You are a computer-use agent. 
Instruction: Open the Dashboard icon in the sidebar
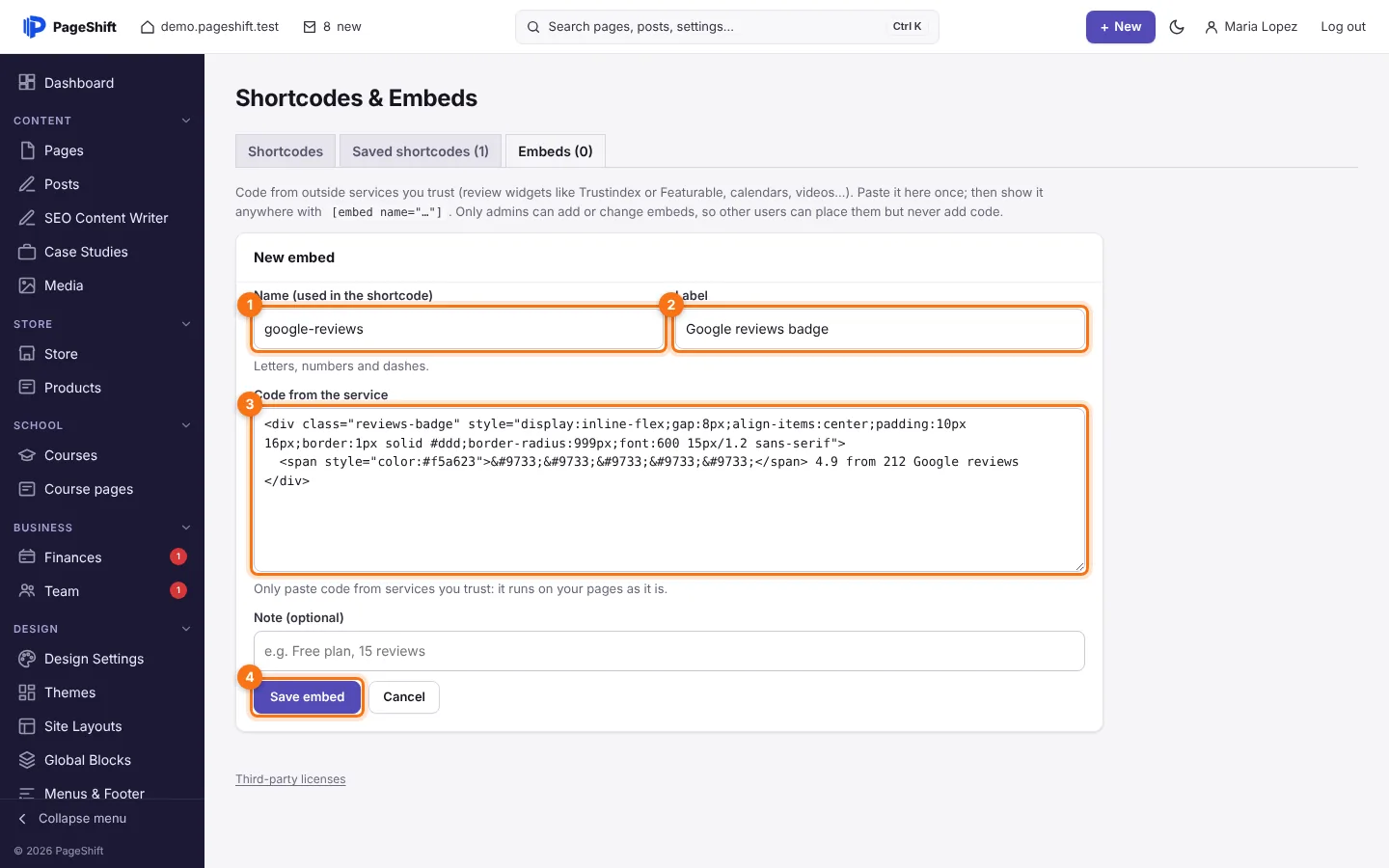click(27, 83)
